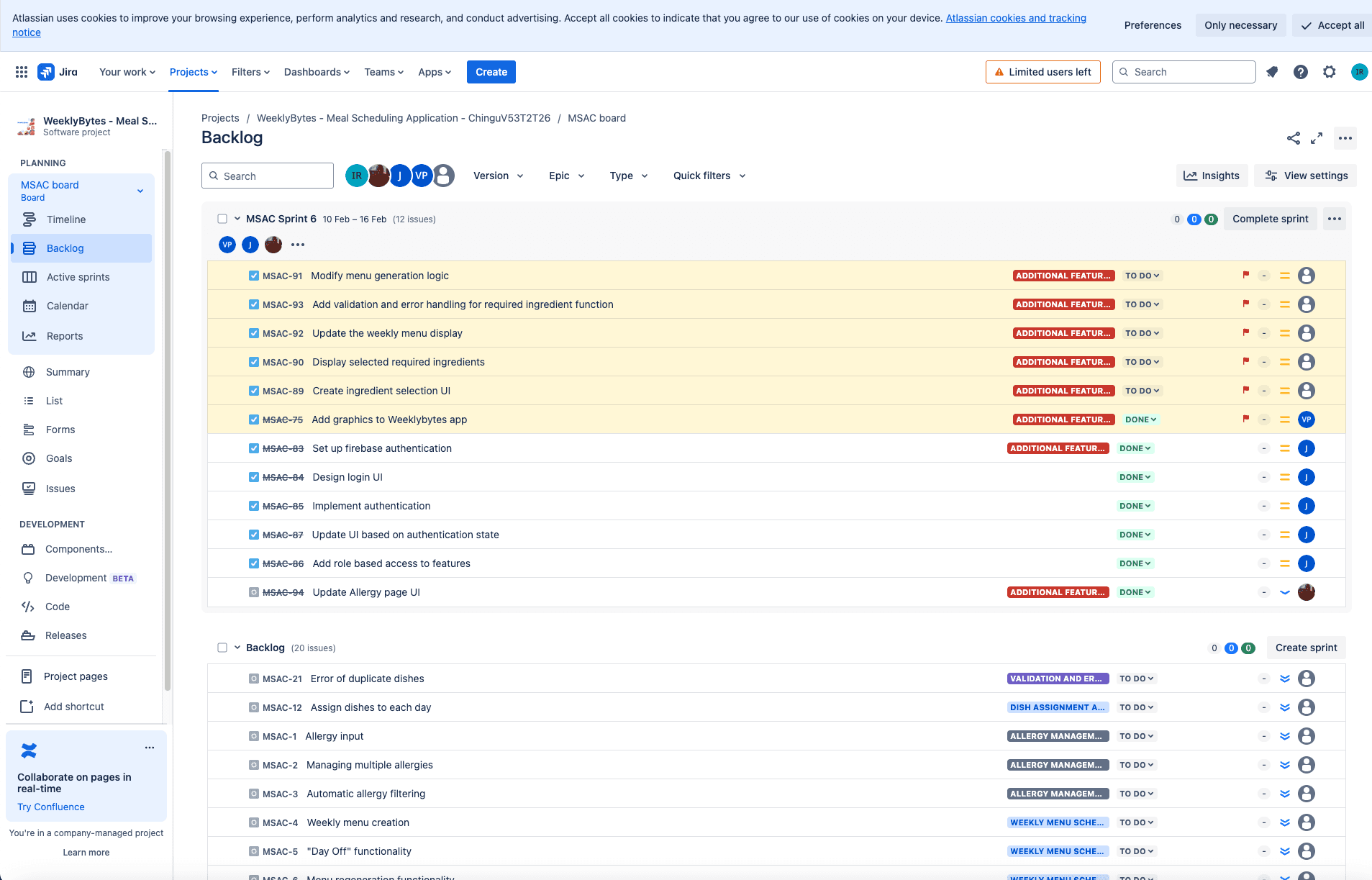
Task: Open MSAC Sprint 6 more actions ellipsis
Action: [1335, 219]
